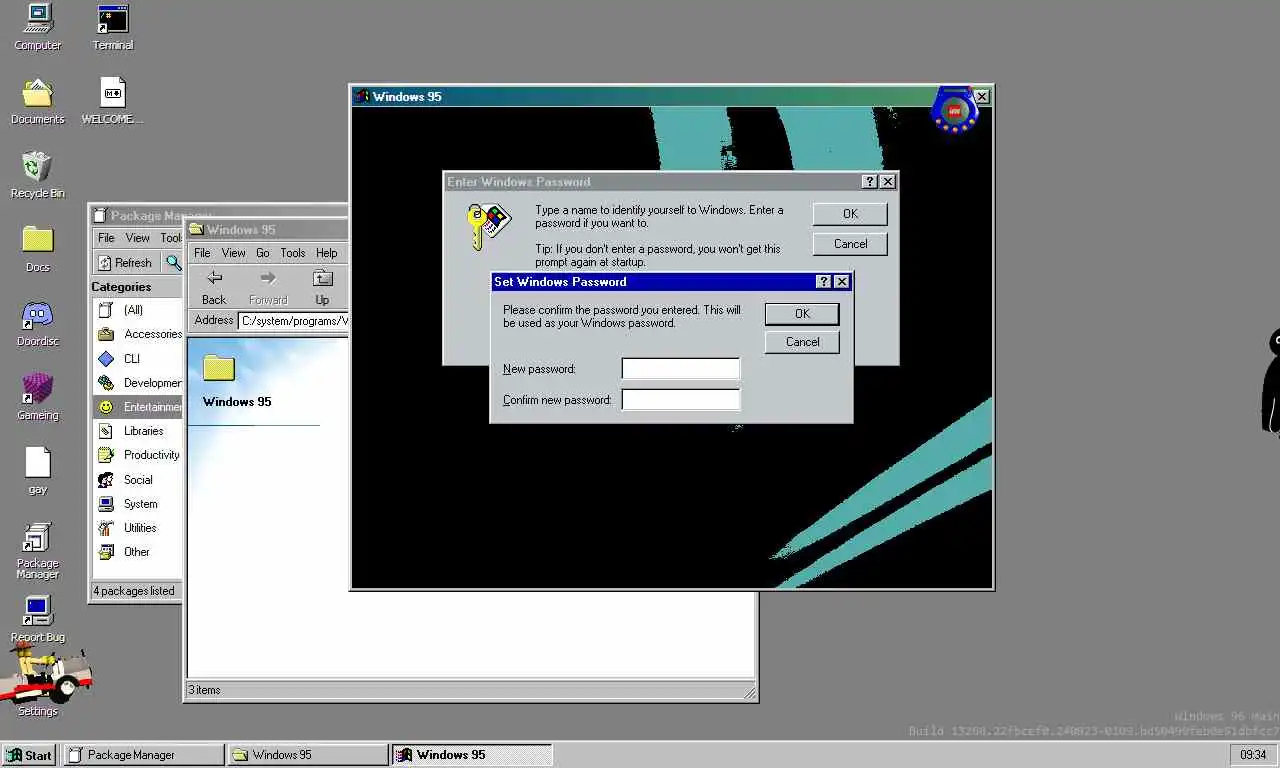
Task: Select the Libraries category
Action: (x=137, y=431)
